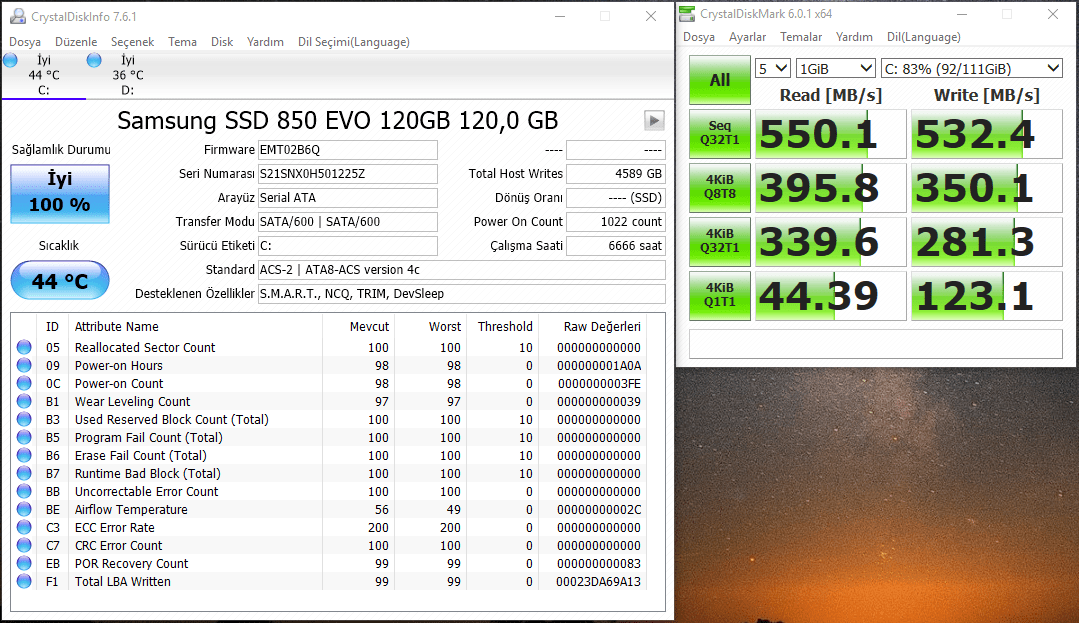Run all benchmarks with All button

tap(720, 80)
